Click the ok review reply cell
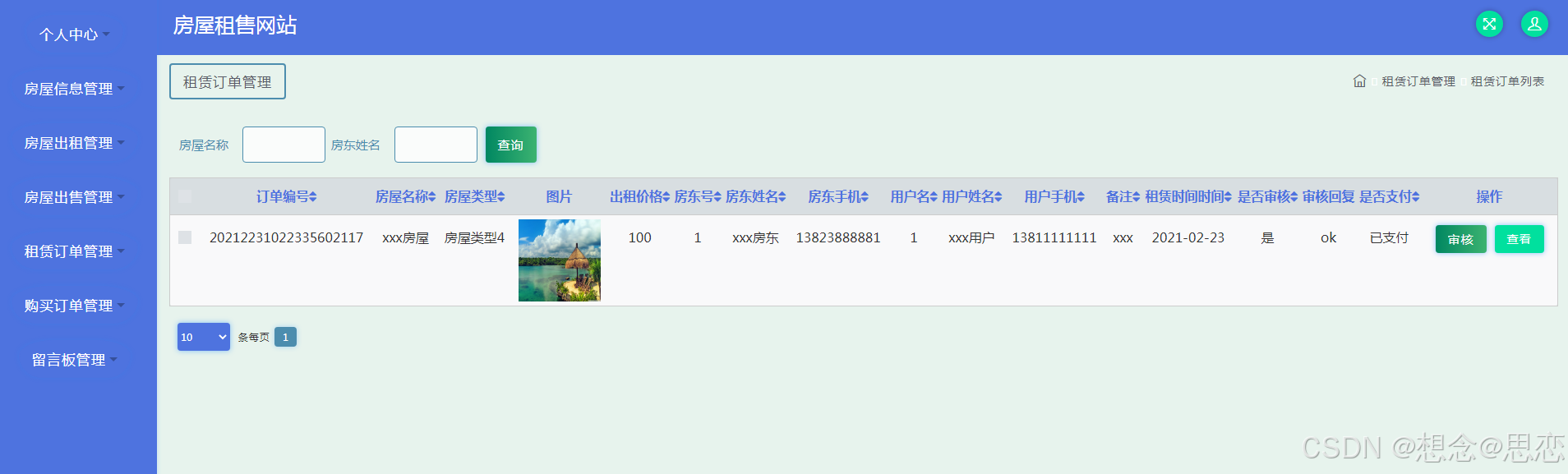Viewport: 1568px width, 474px height. (x=1328, y=237)
